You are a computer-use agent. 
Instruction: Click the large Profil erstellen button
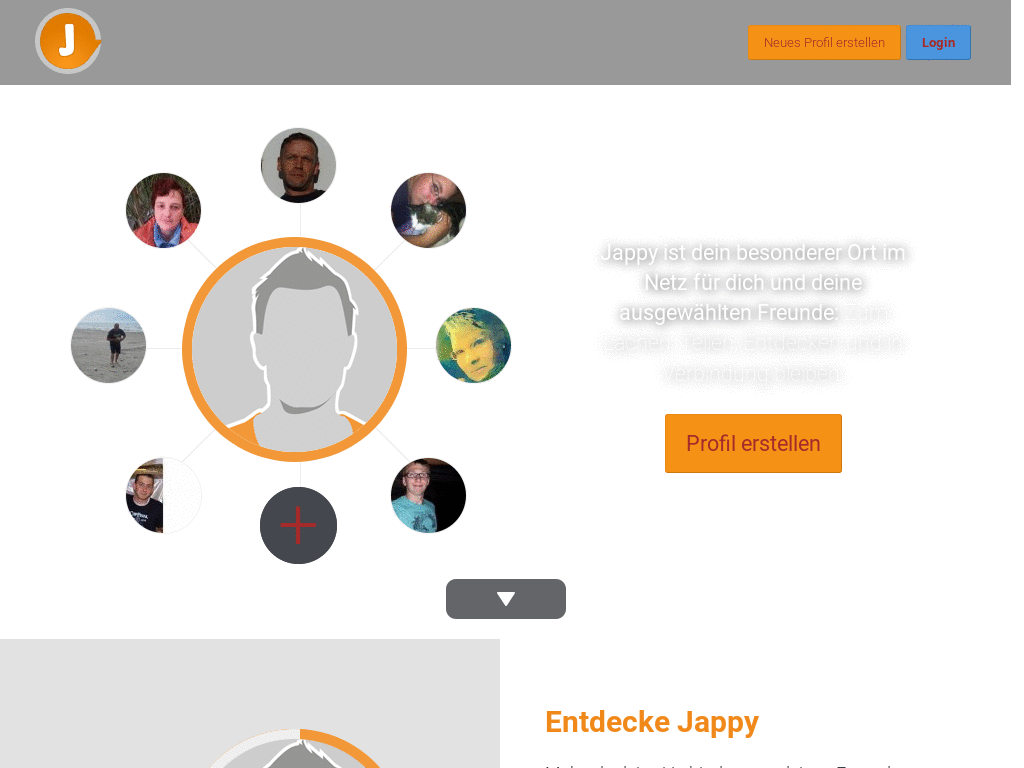tap(753, 443)
